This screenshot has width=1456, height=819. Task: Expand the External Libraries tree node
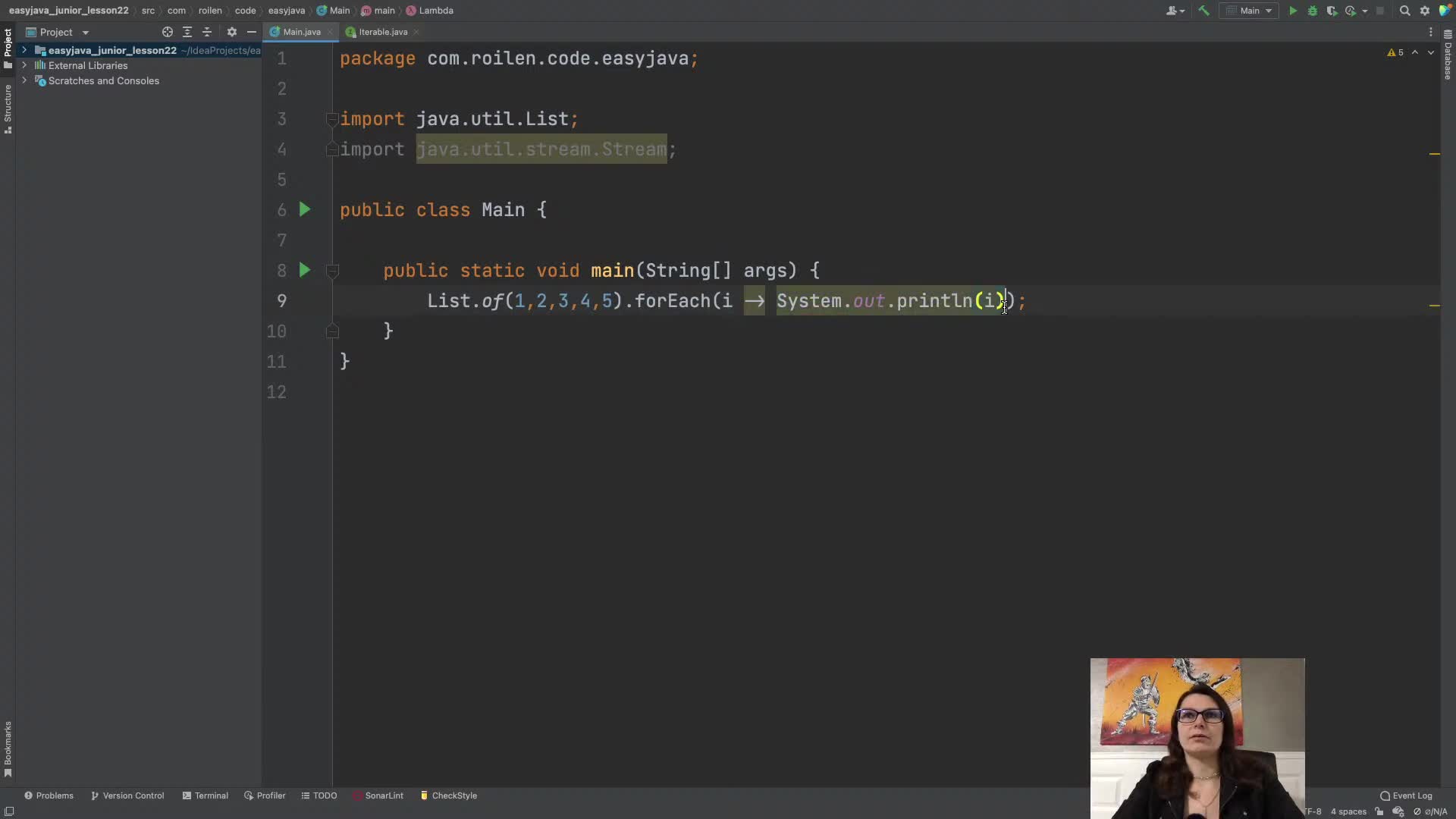click(24, 65)
